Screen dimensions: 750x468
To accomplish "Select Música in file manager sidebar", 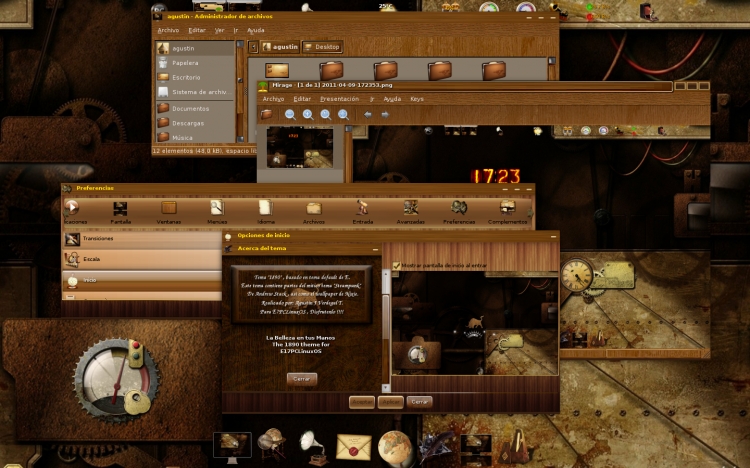I will (195, 137).
